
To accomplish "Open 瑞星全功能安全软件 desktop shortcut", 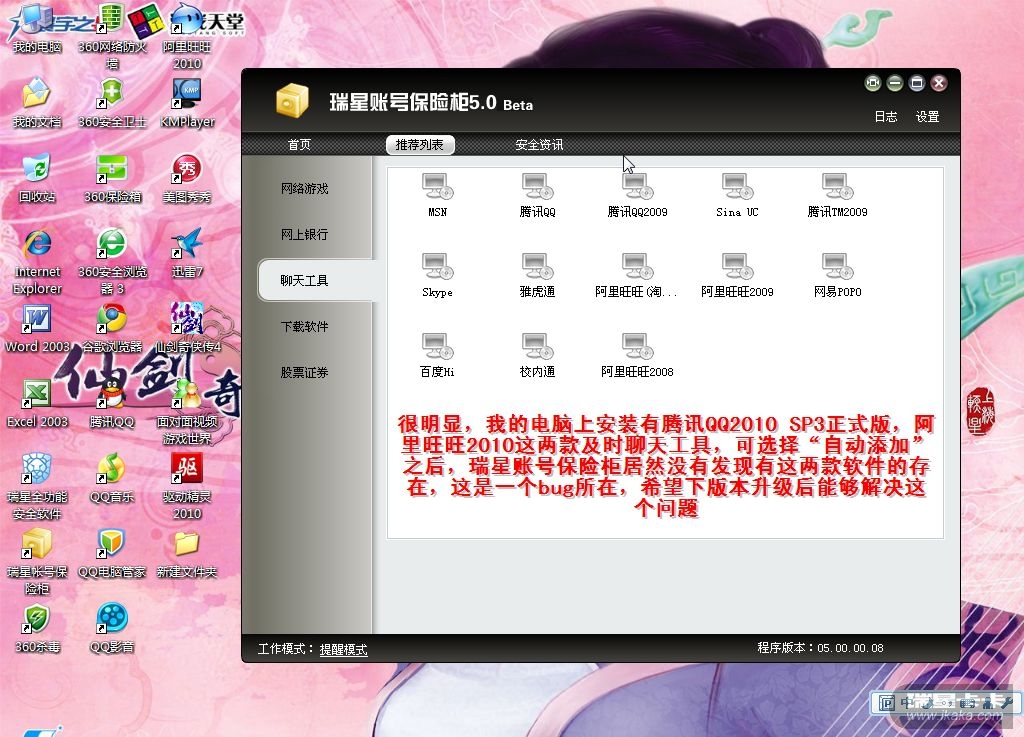I will [37, 486].
